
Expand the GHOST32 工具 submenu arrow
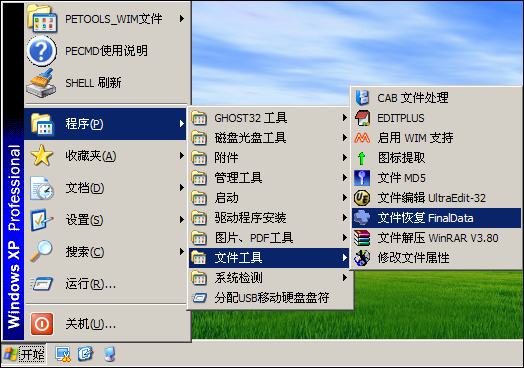[x=345, y=118]
